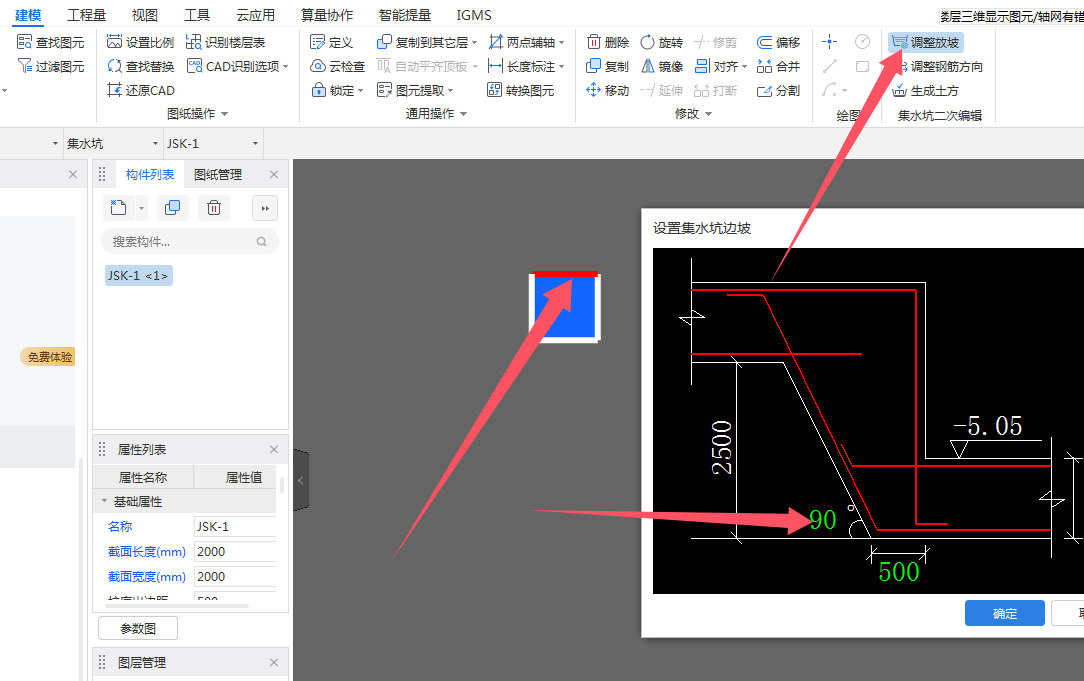
Task: Open IGMS ribbon tab
Action: click(x=474, y=15)
